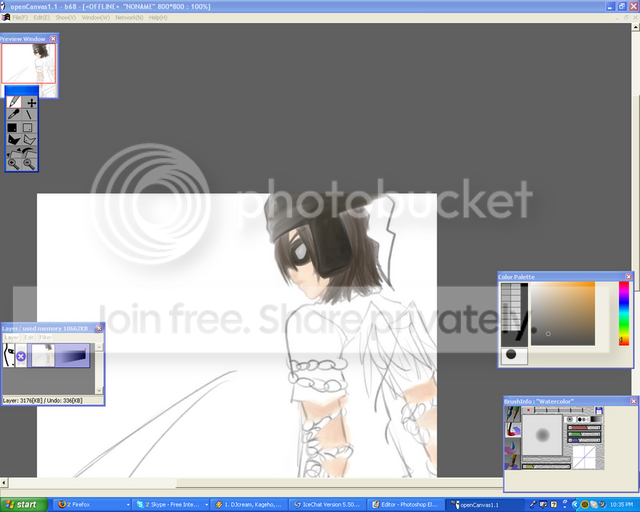Viewport: 640px width, 512px height.
Task: Close the BrushInfo Watercolor panel
Action: click(633, 401)
